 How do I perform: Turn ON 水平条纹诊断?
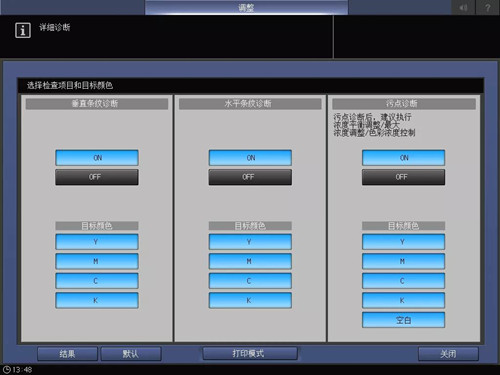[x=250, y=158]
